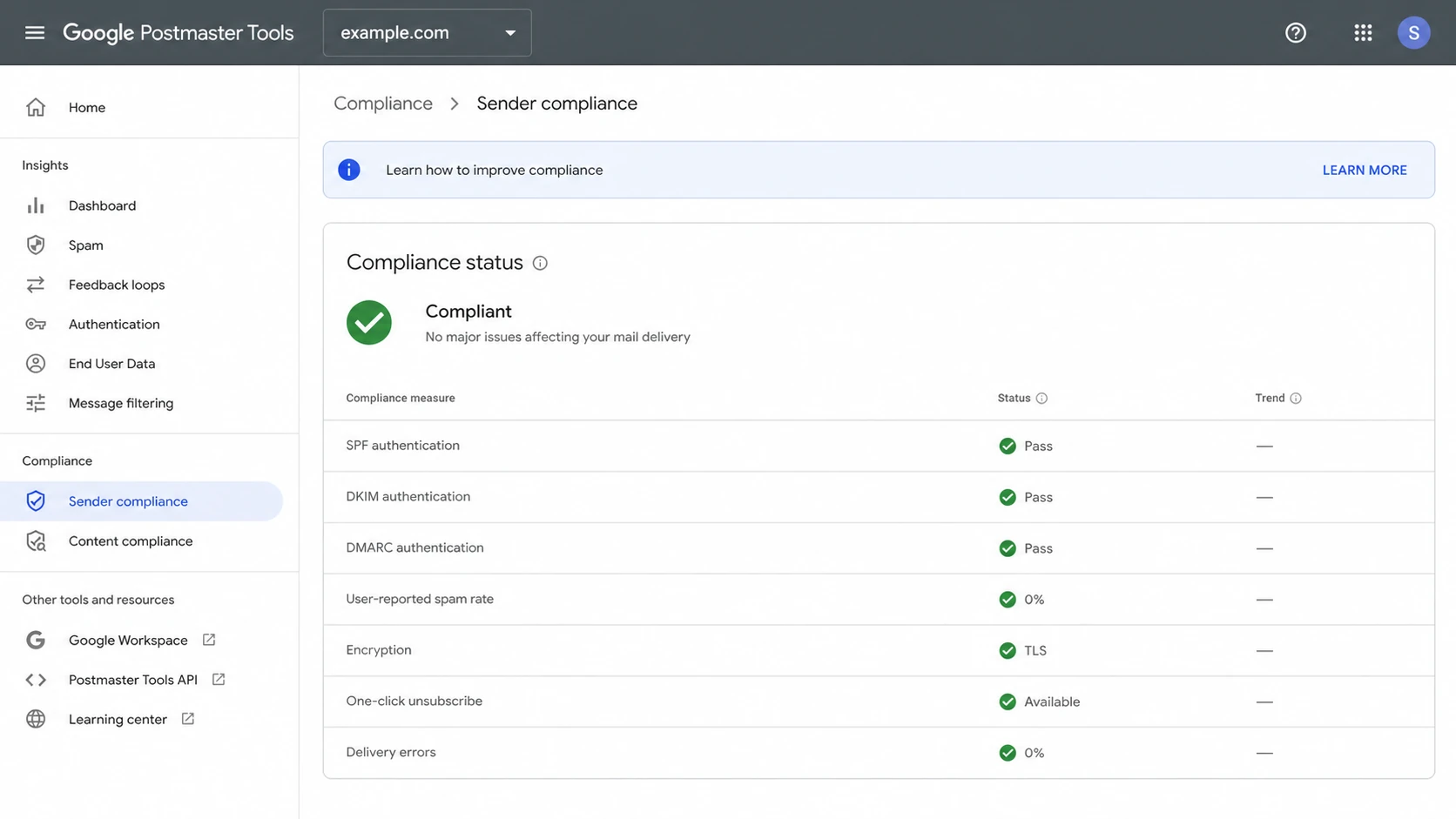1456x819 pixels.
Task: Click the Postmaster Tools API code icon
Action: [x=36, y=680]
